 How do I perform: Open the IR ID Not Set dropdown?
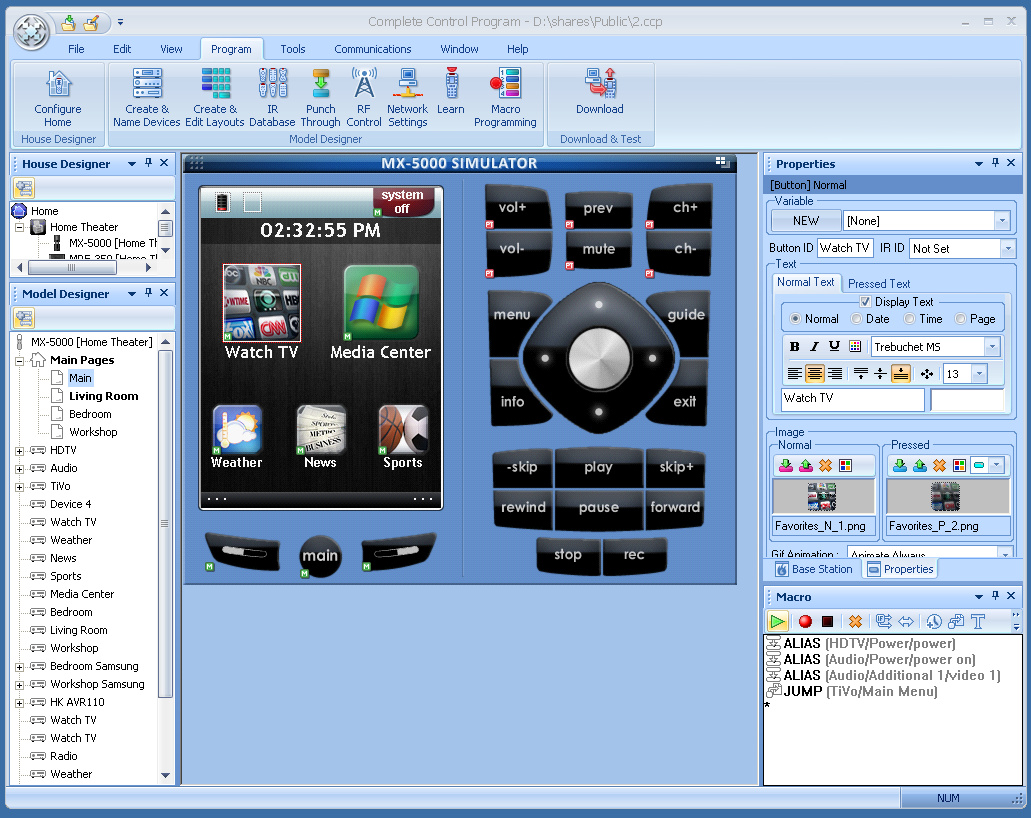pyautogui.click(x=1007, y=248)
